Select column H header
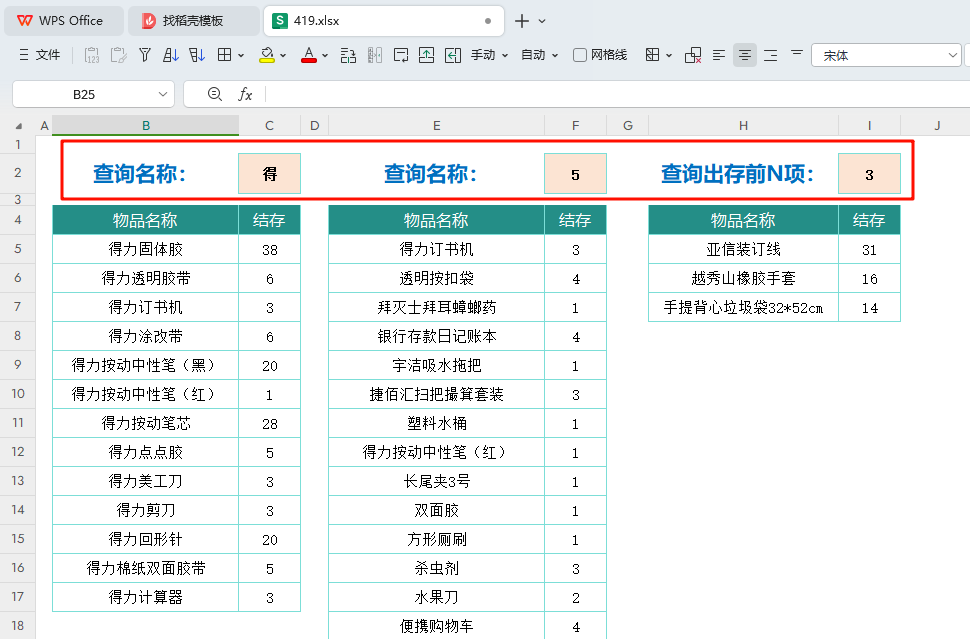Screen dimensions: 970x639 [744, 126]
